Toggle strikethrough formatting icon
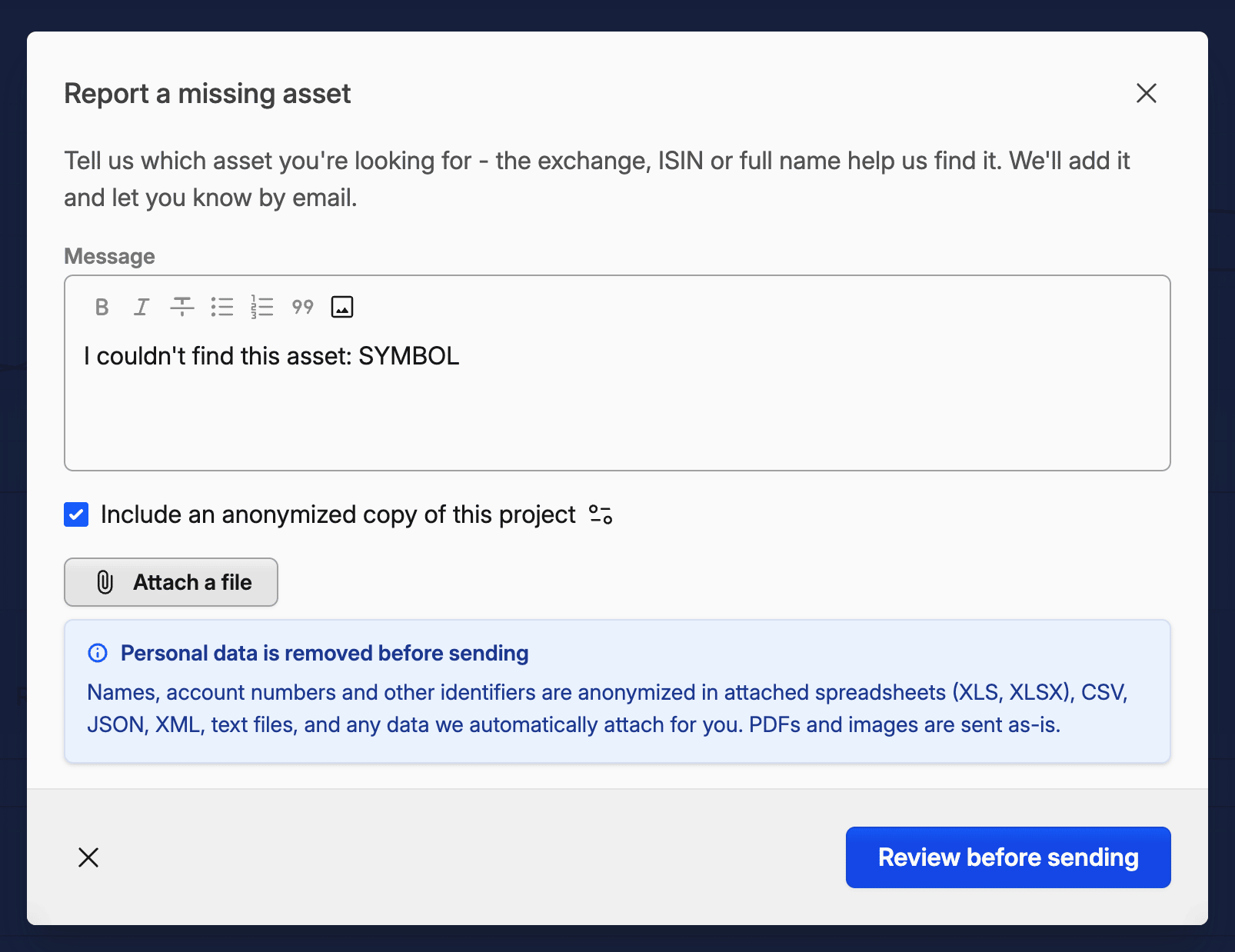Screen dimensions: 1235x952 pos(182,307)
